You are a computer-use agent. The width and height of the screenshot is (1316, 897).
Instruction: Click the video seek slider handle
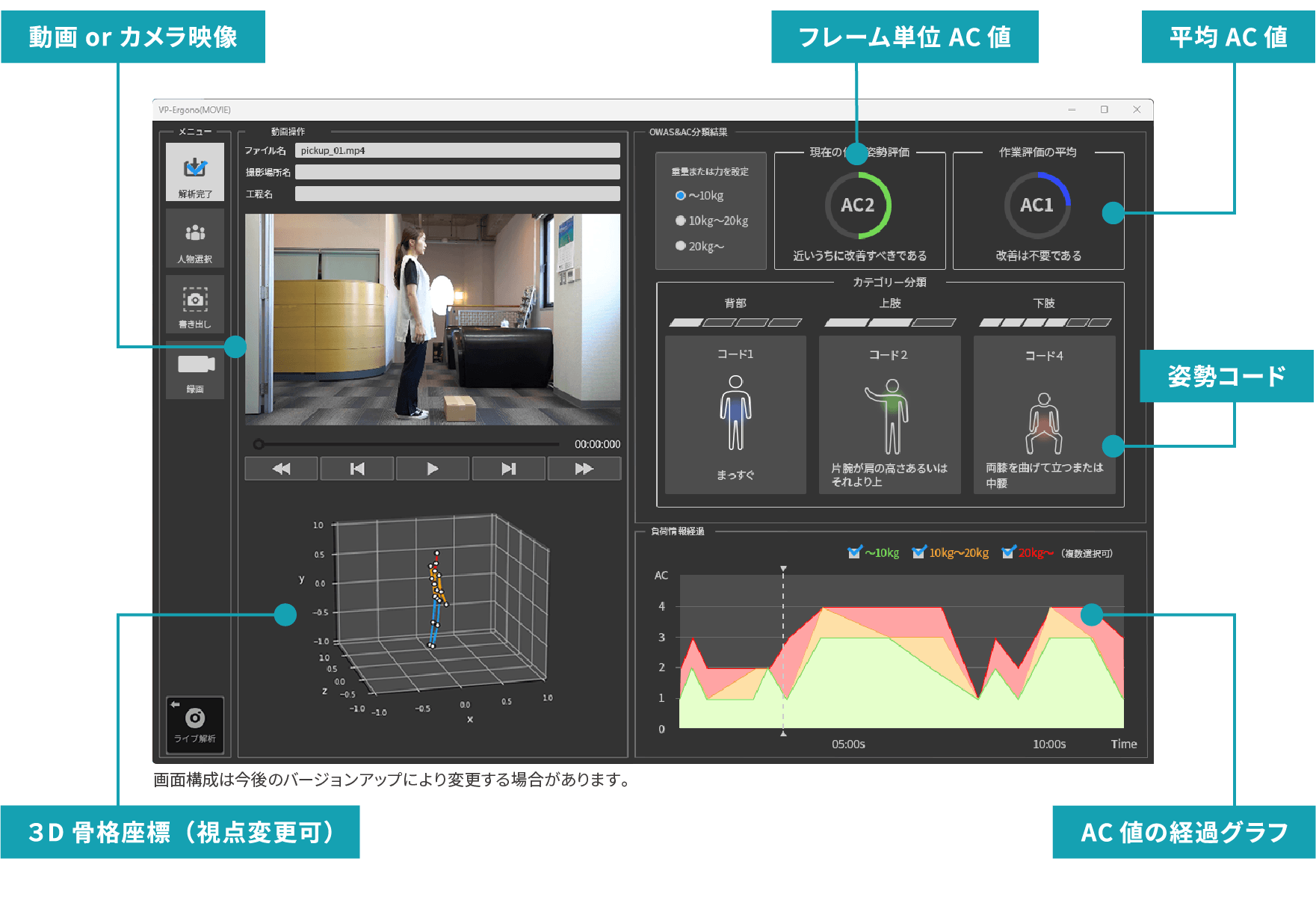point(259,444)
